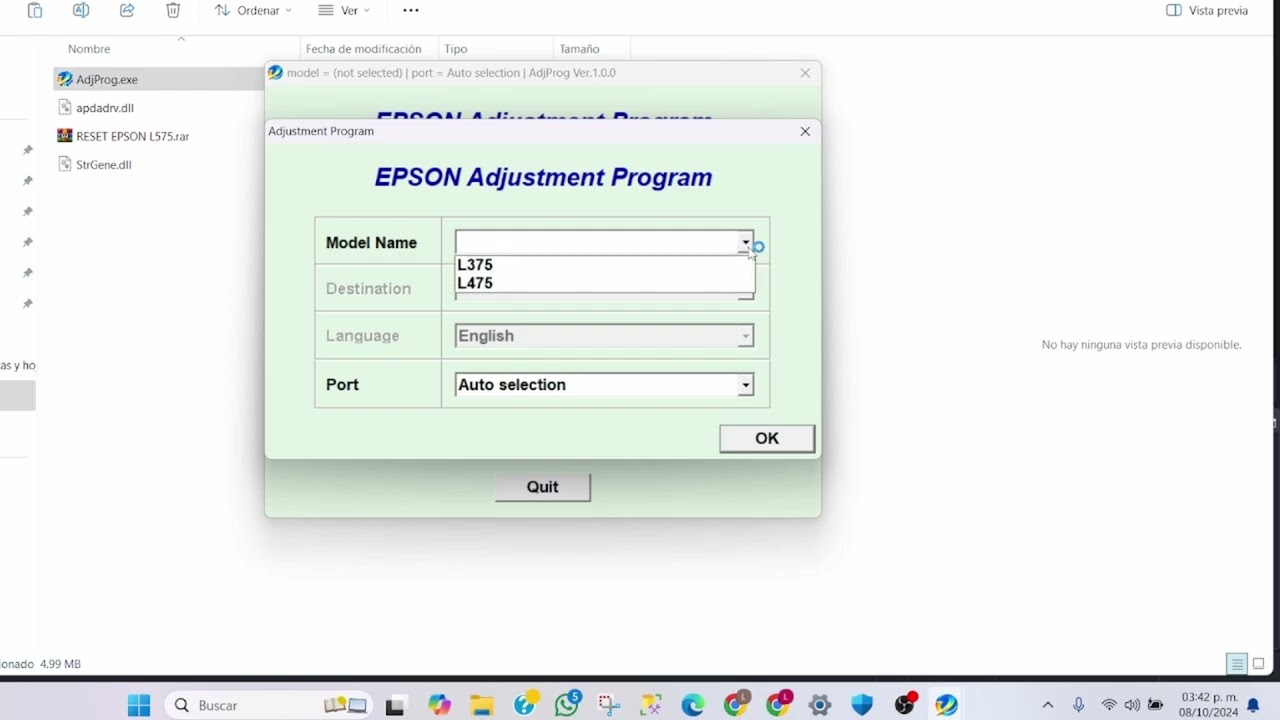Expand the Language dropdown arrow
Viewport: 1280px width, 720px height.
coord(745,336)
